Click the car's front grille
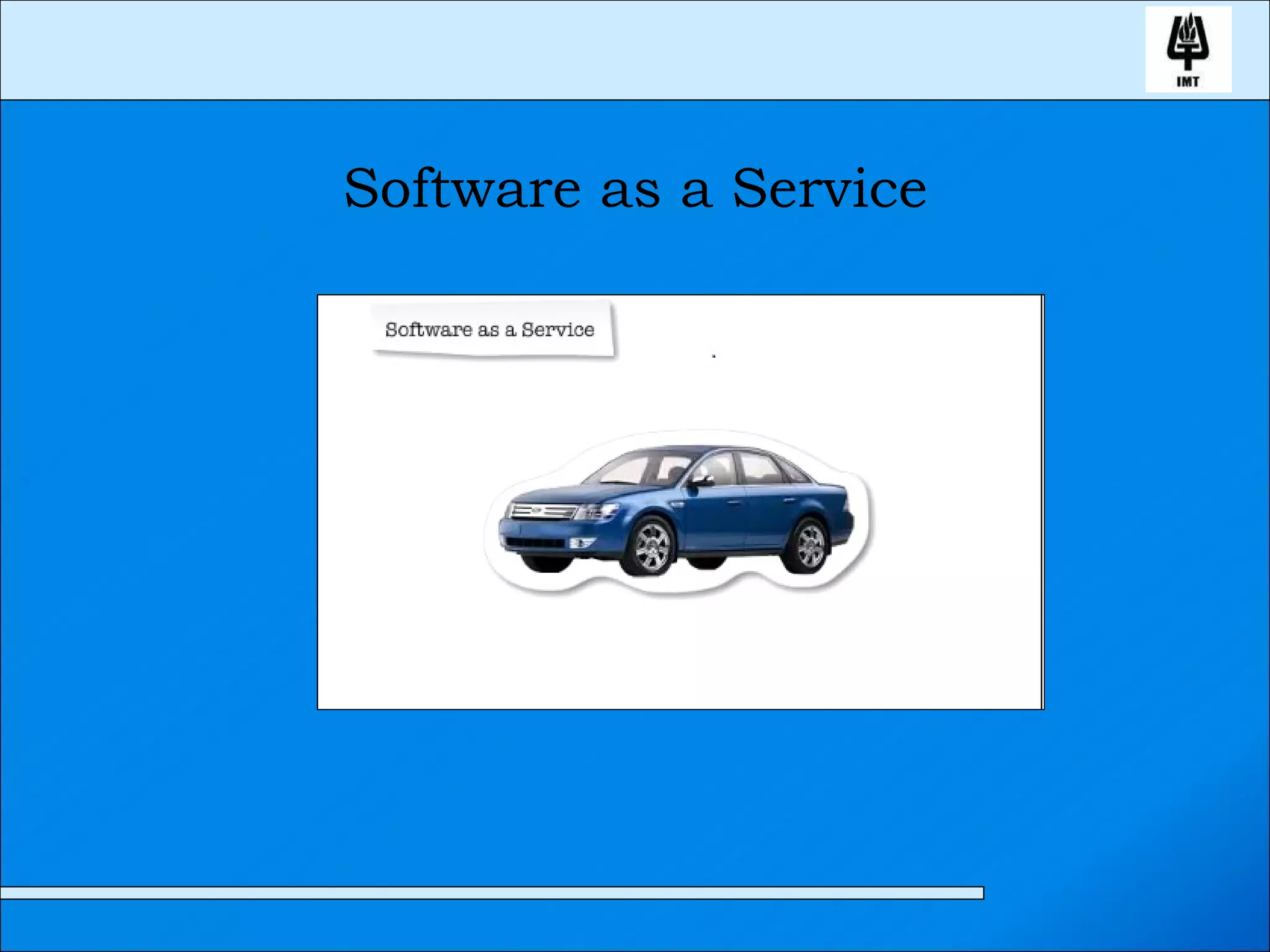The image size is (1270, 952). click(x=541, y=511)
